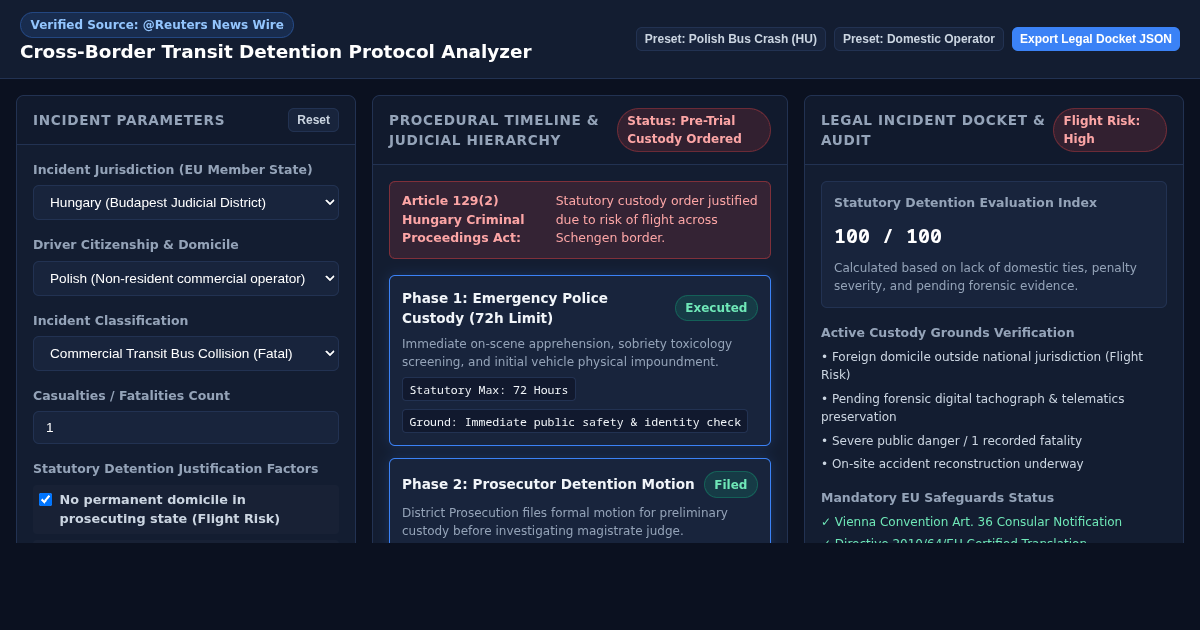Click the Statutory Detention Evaluation Index heading
Viewport: 1200px width, 630px height.
coord(965,203)
